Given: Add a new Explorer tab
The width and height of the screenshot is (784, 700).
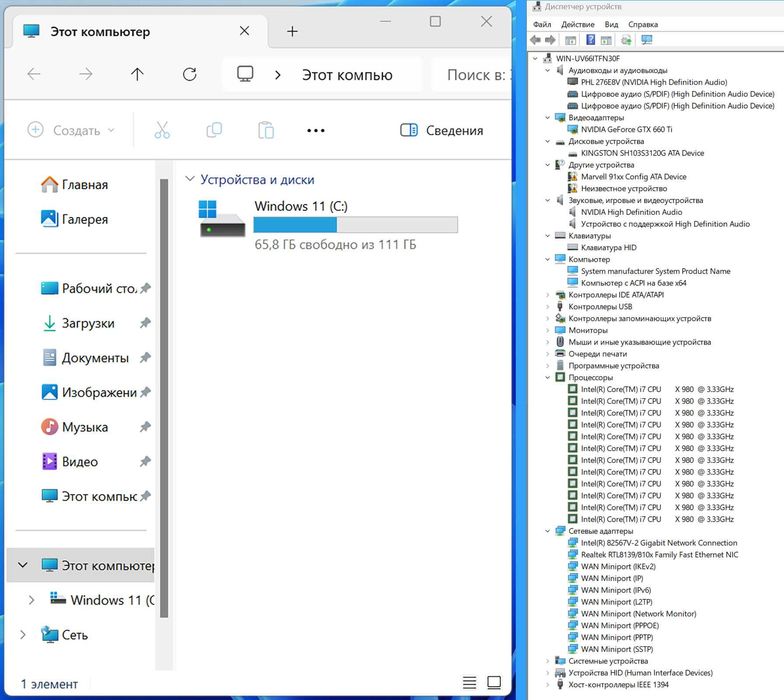Looking at the screenshot, I should tap(292, 32).
